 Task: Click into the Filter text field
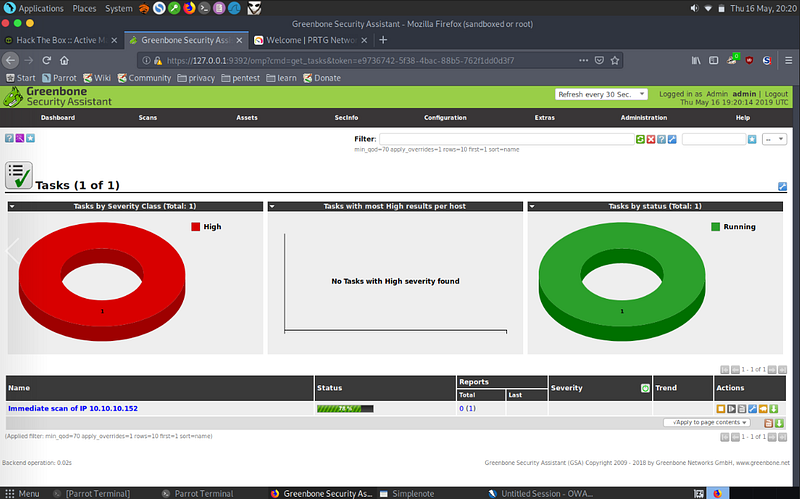point(507,139)
